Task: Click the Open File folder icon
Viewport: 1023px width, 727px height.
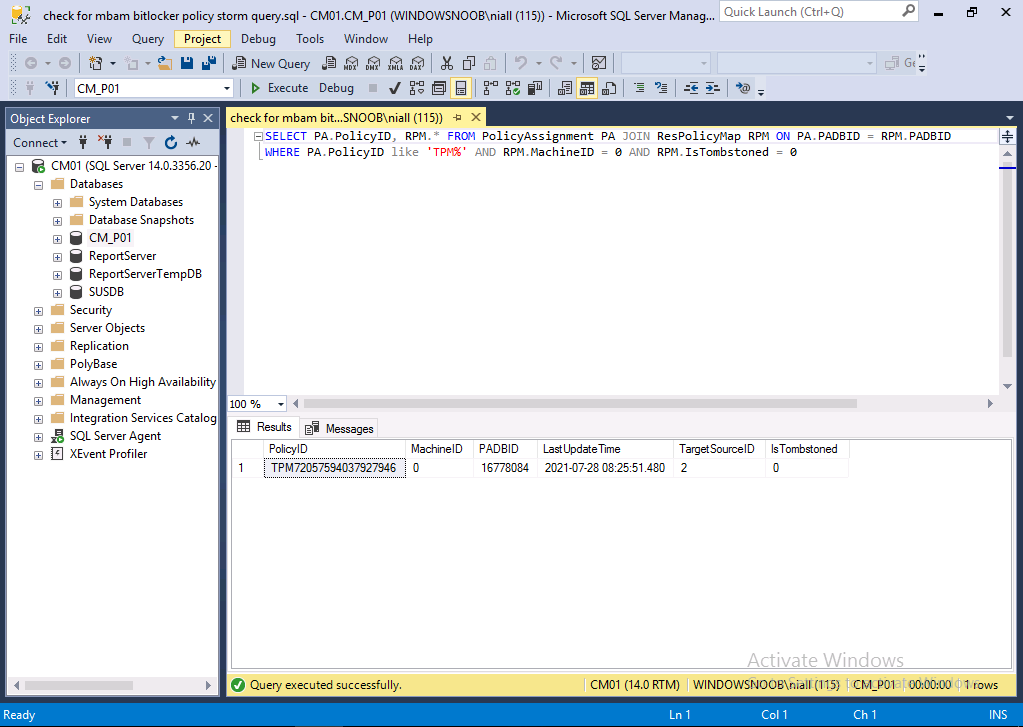Action: pos(165,63)
